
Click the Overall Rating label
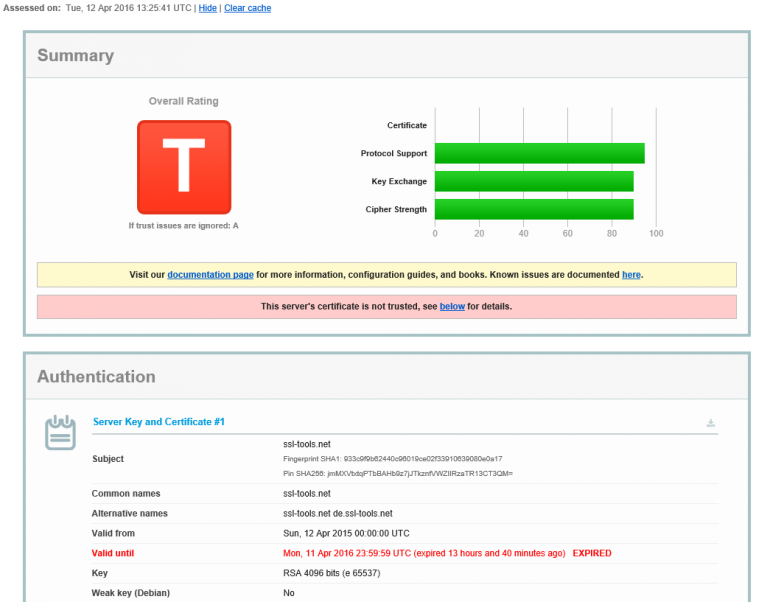184,101
